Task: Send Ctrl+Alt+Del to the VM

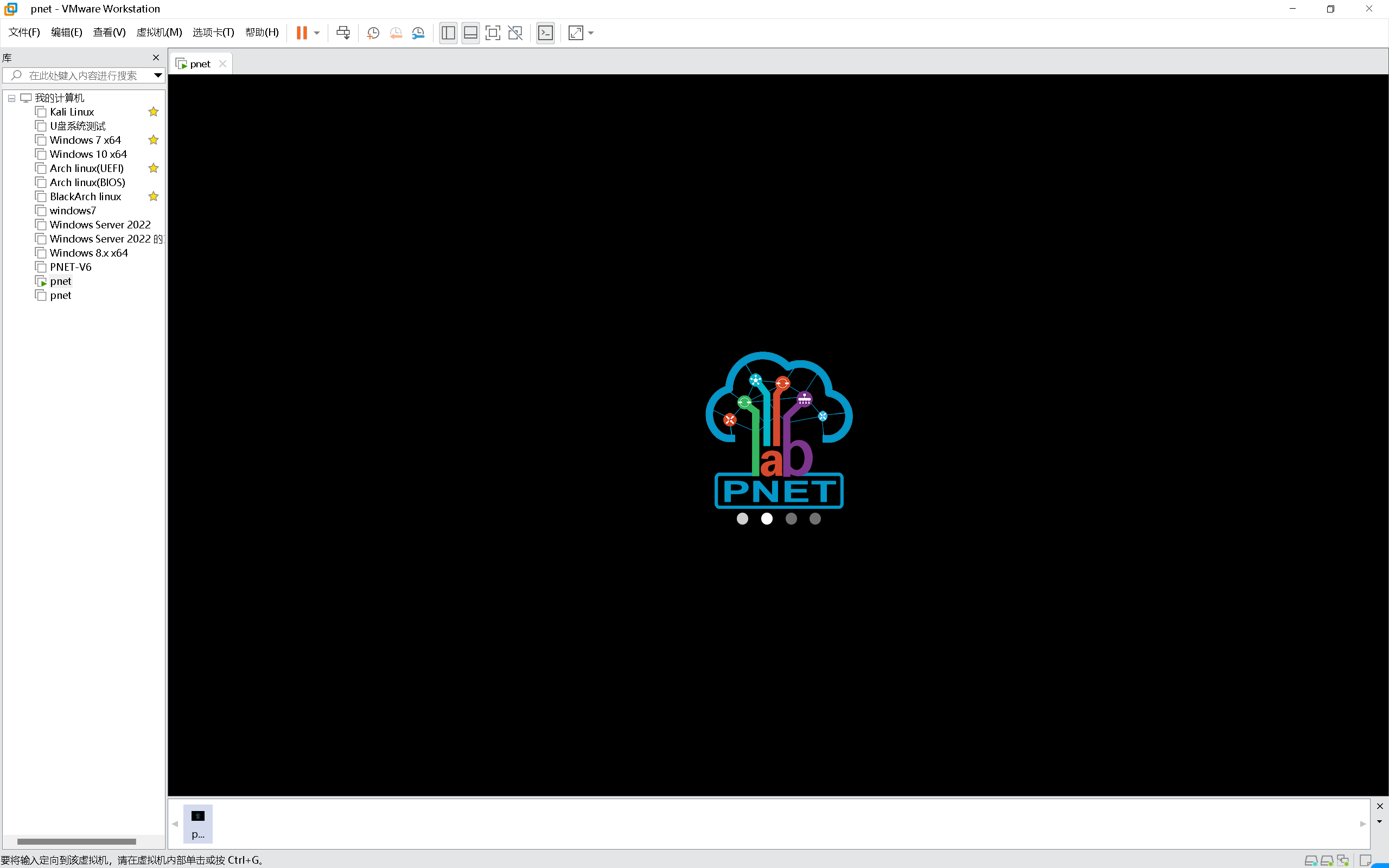Action: [x=343, y=33]
